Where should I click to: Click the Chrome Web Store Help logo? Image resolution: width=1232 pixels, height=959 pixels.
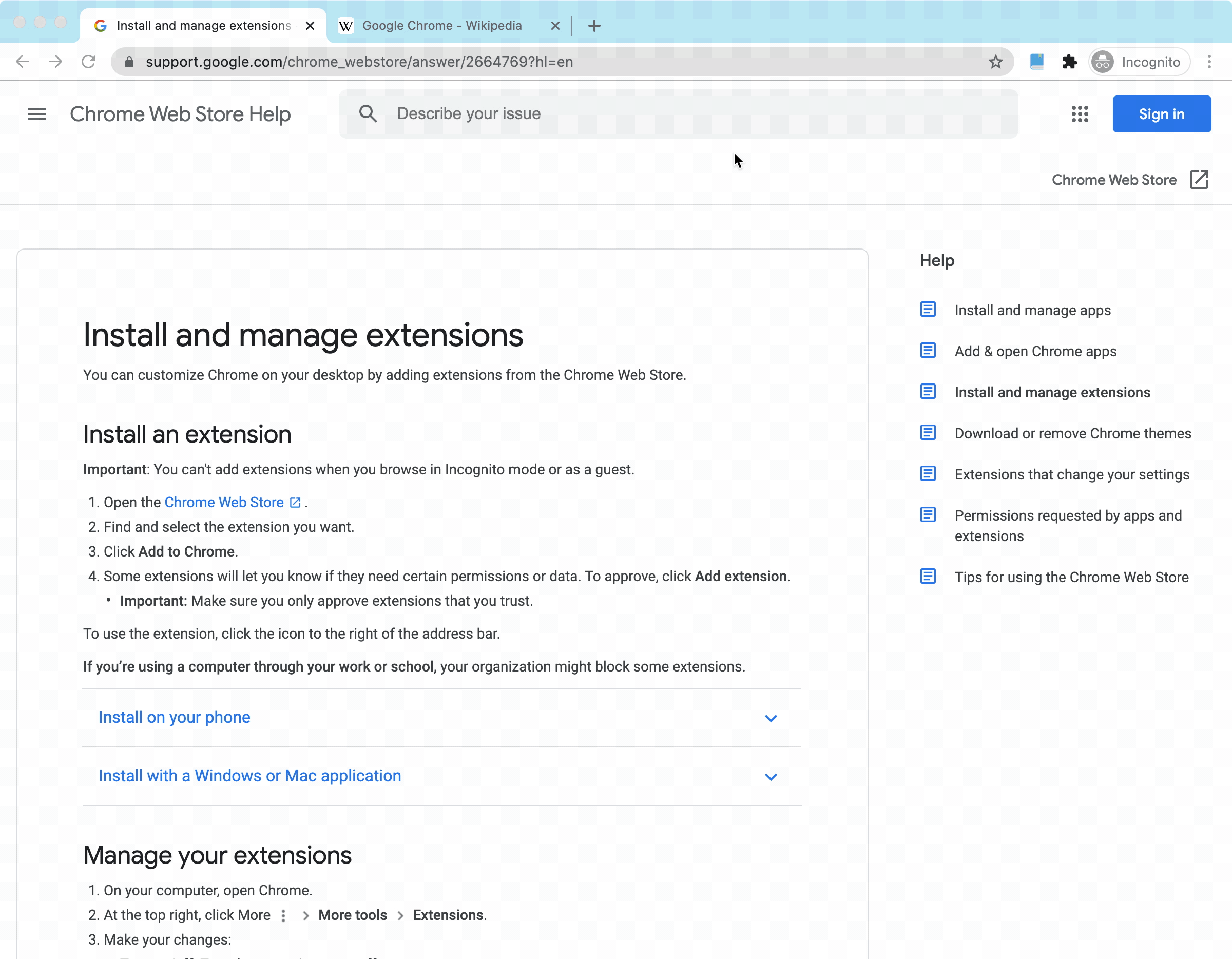[180, 113]
